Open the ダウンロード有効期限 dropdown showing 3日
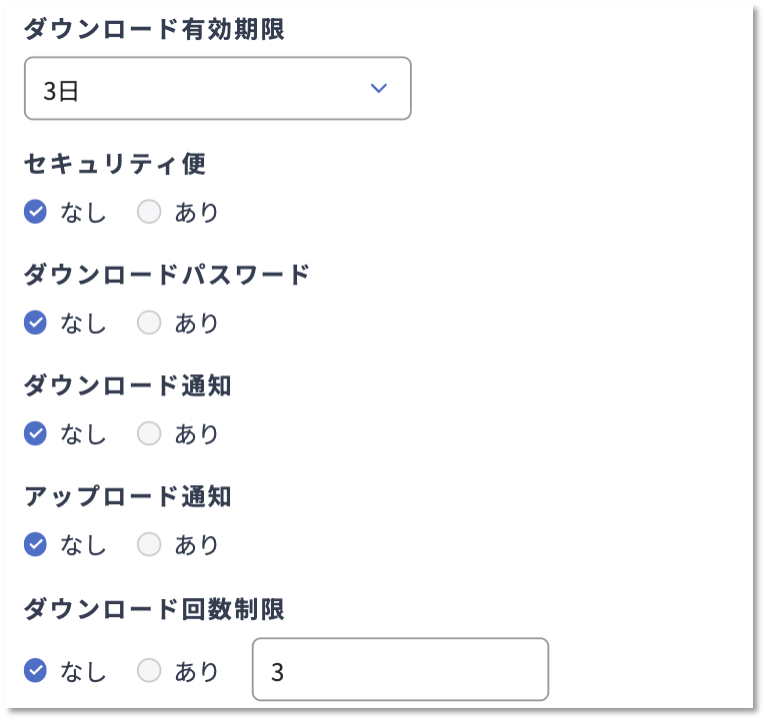766x722 pixels. pos(200,89)
